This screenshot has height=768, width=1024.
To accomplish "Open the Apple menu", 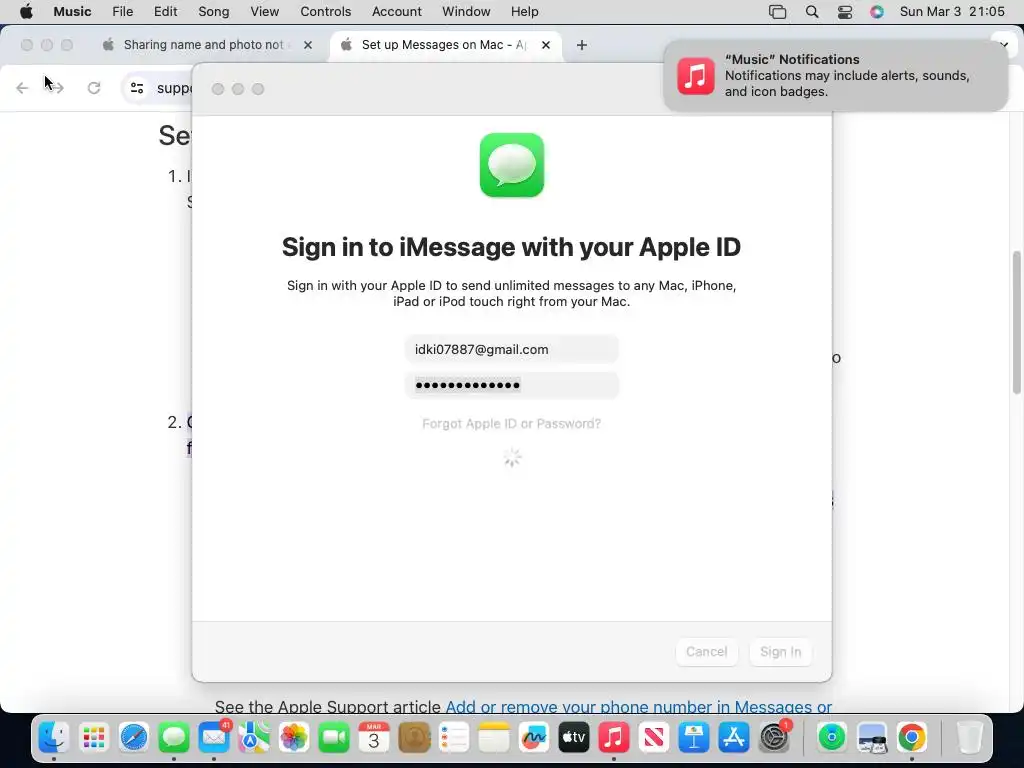I will coord(26,12).
